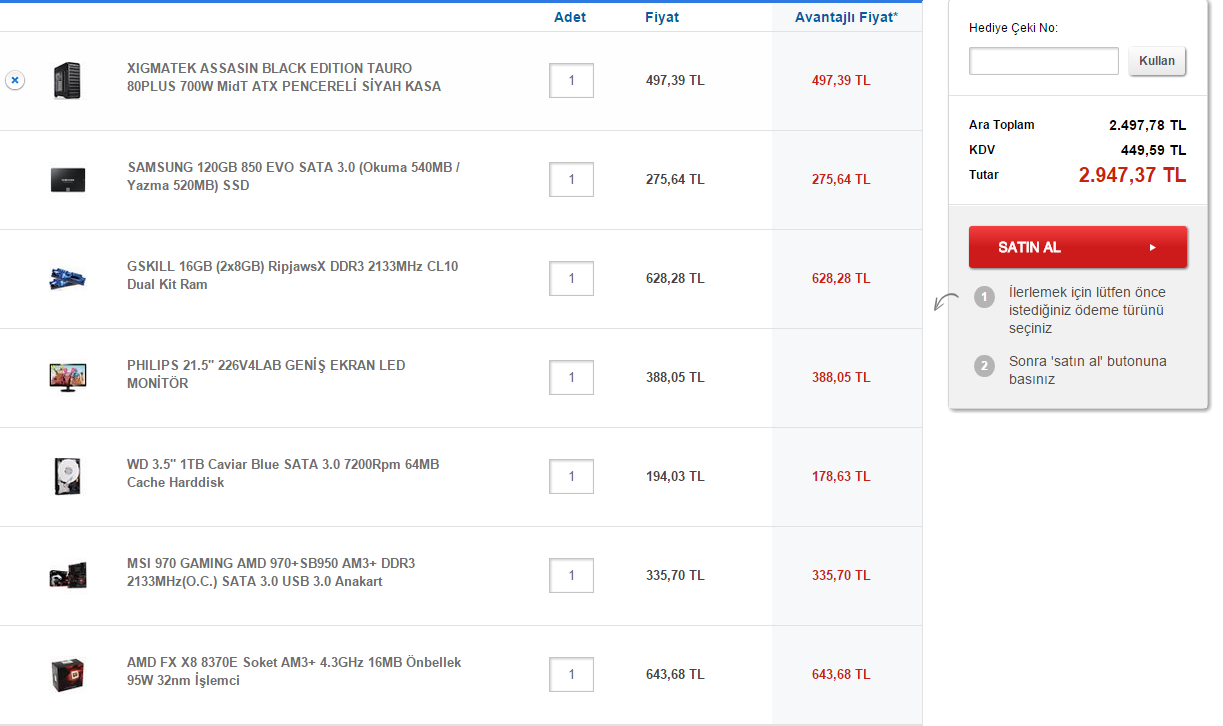Click quantity field for XIGMATEK case
The image size is (1223, 726).
571,81
